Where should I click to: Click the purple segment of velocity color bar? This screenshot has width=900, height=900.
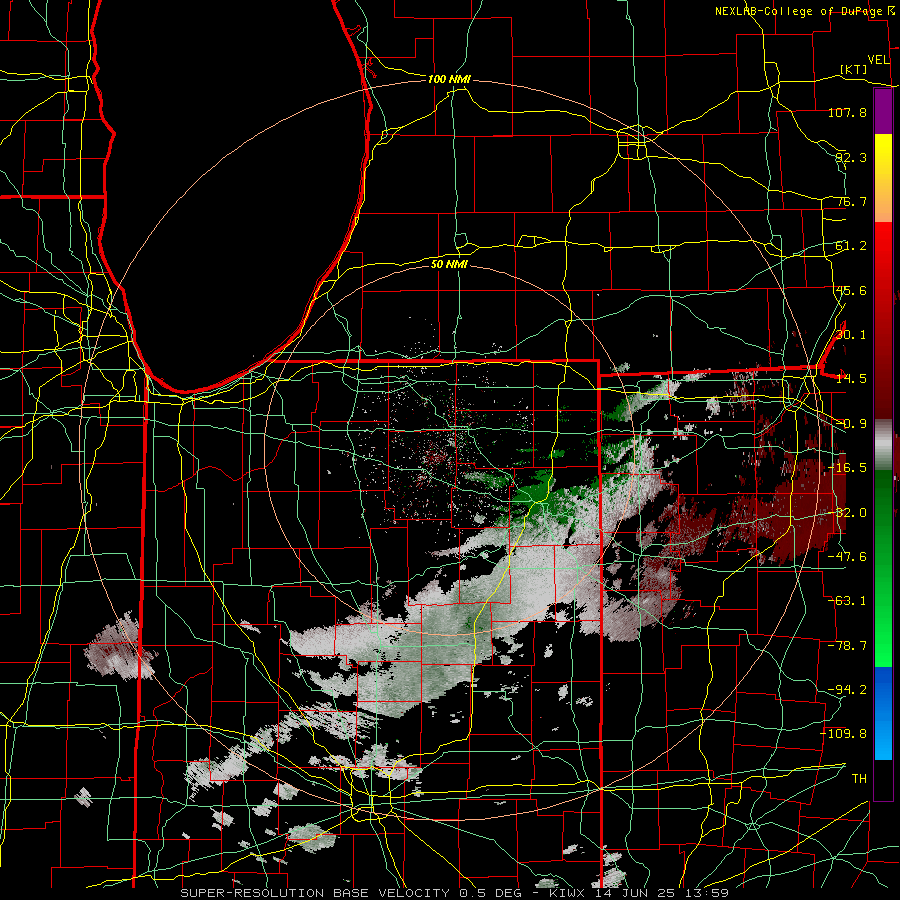tap(883, 112)
